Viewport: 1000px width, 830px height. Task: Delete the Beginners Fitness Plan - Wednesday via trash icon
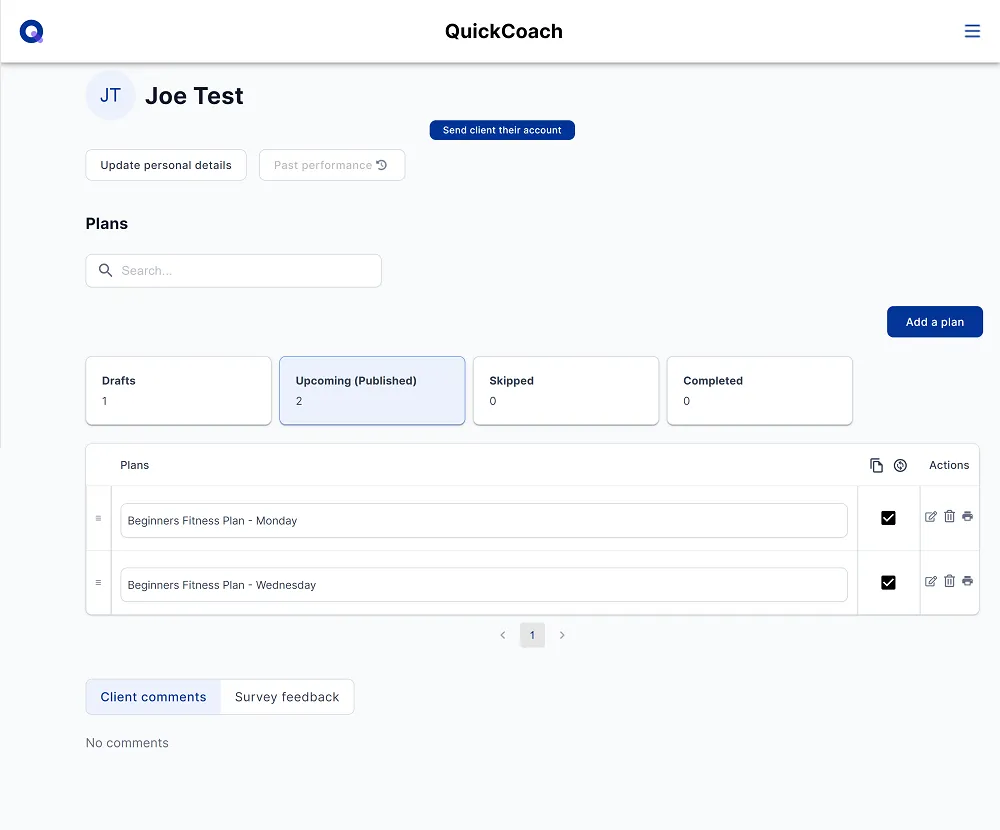pos(949,580)
